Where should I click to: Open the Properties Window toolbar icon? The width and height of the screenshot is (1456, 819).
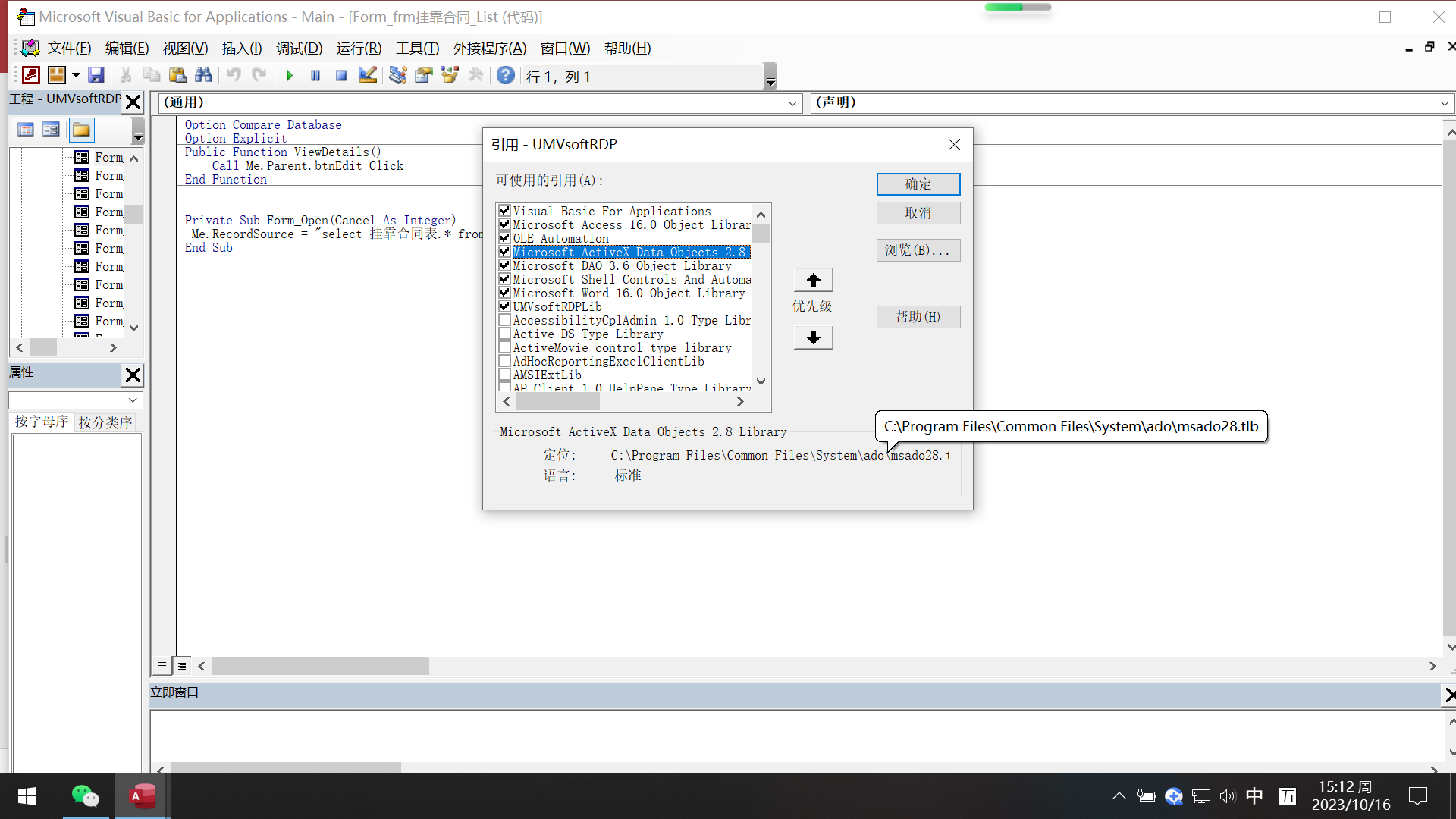tap(424, 75)
